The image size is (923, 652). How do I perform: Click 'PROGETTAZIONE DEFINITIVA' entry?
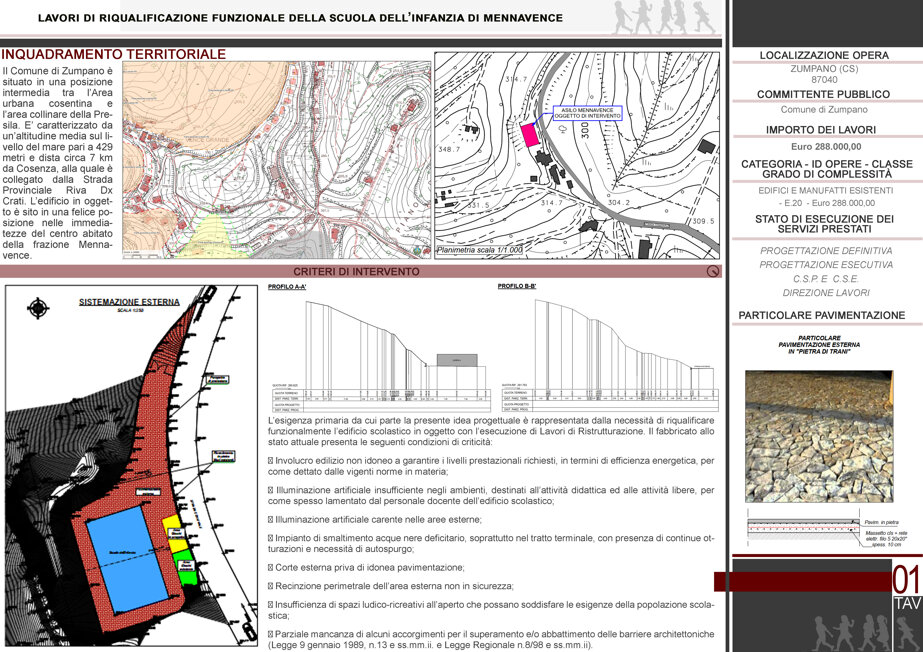coord(826,251)
